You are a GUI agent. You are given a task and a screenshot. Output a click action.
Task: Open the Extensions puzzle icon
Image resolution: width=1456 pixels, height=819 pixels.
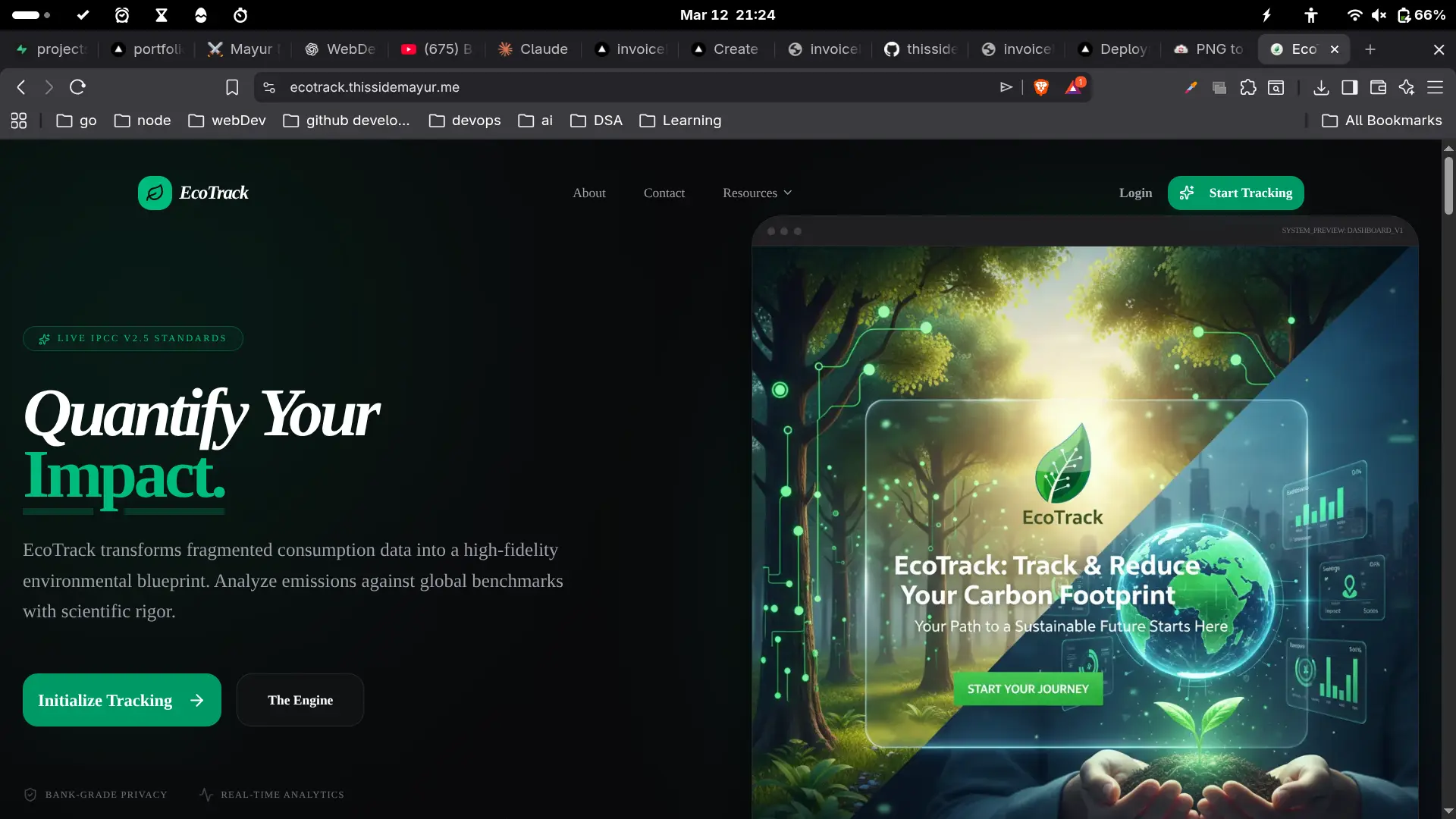click(x=1248, y=87)
